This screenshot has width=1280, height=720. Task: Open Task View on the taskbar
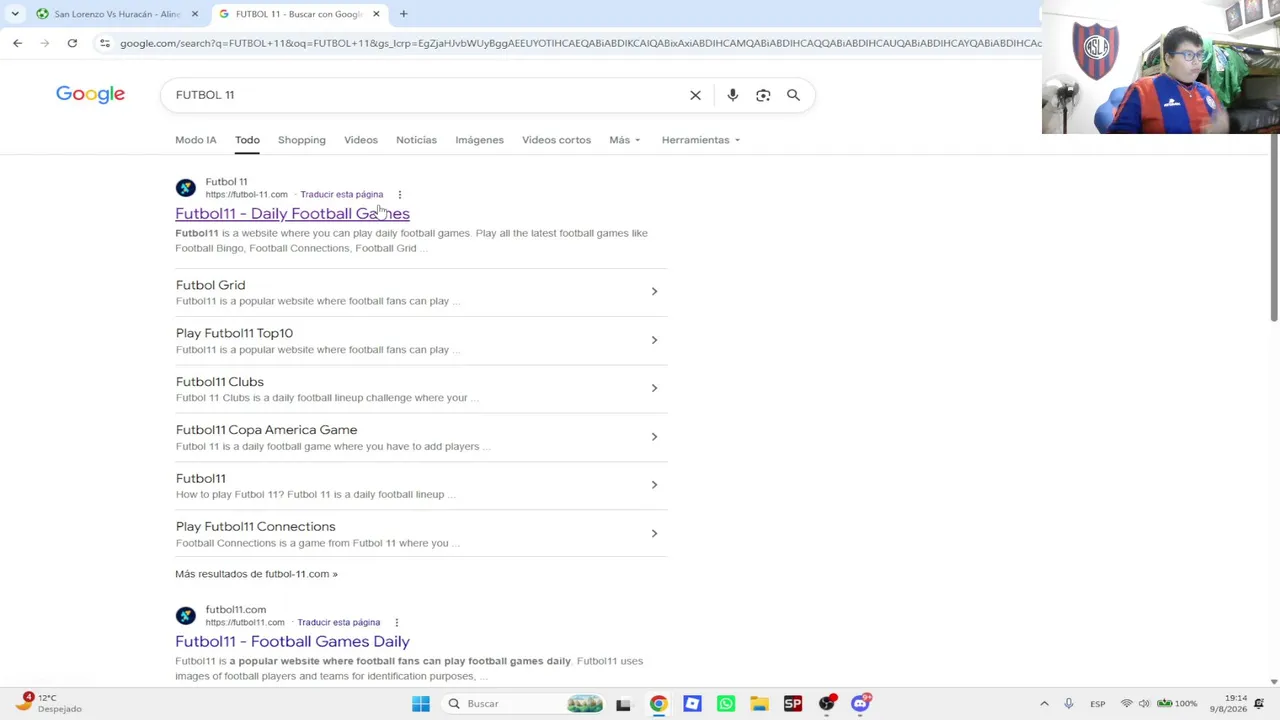tap(623, 704)
